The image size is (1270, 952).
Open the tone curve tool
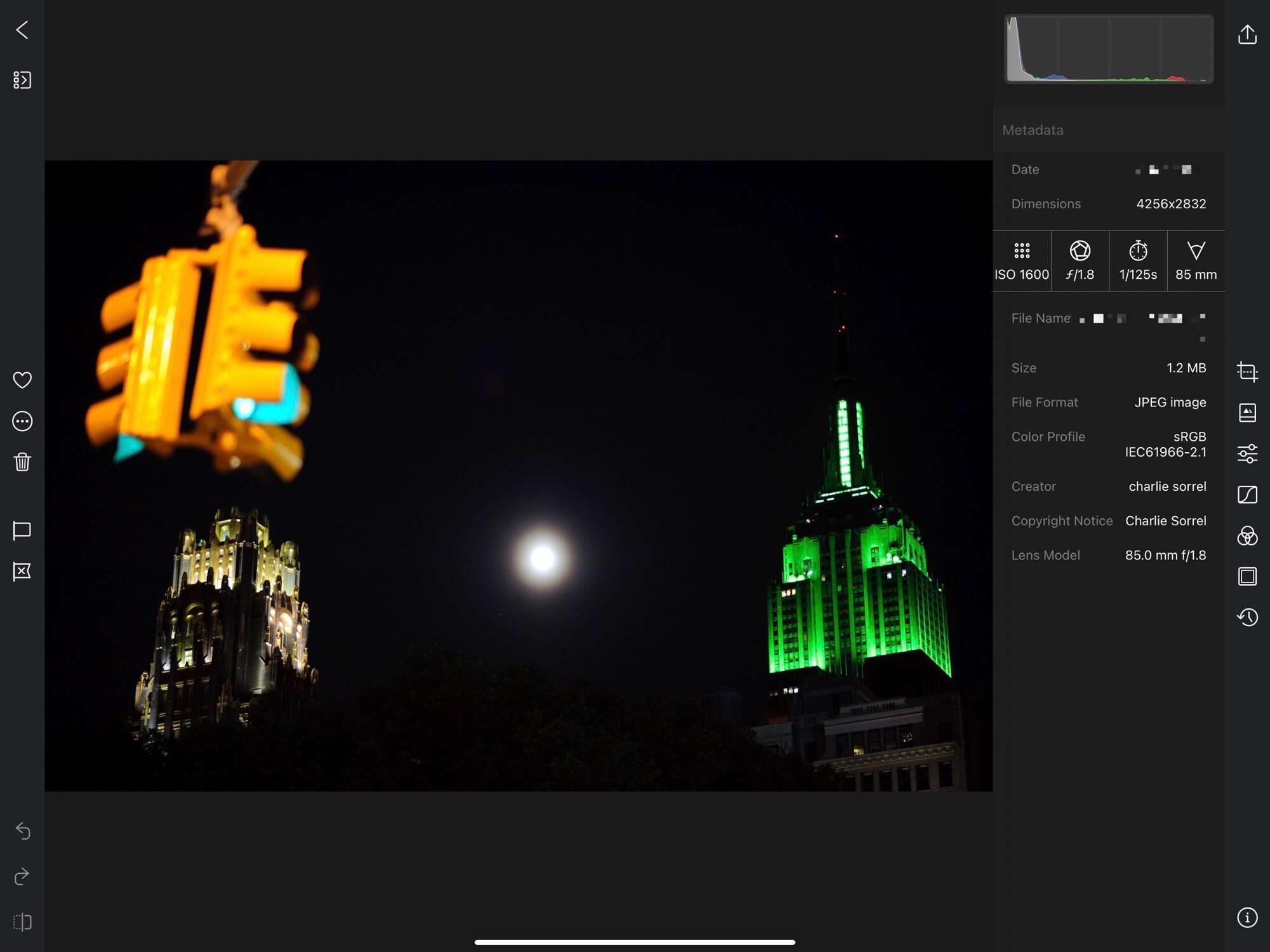(x=1247, y=495)
